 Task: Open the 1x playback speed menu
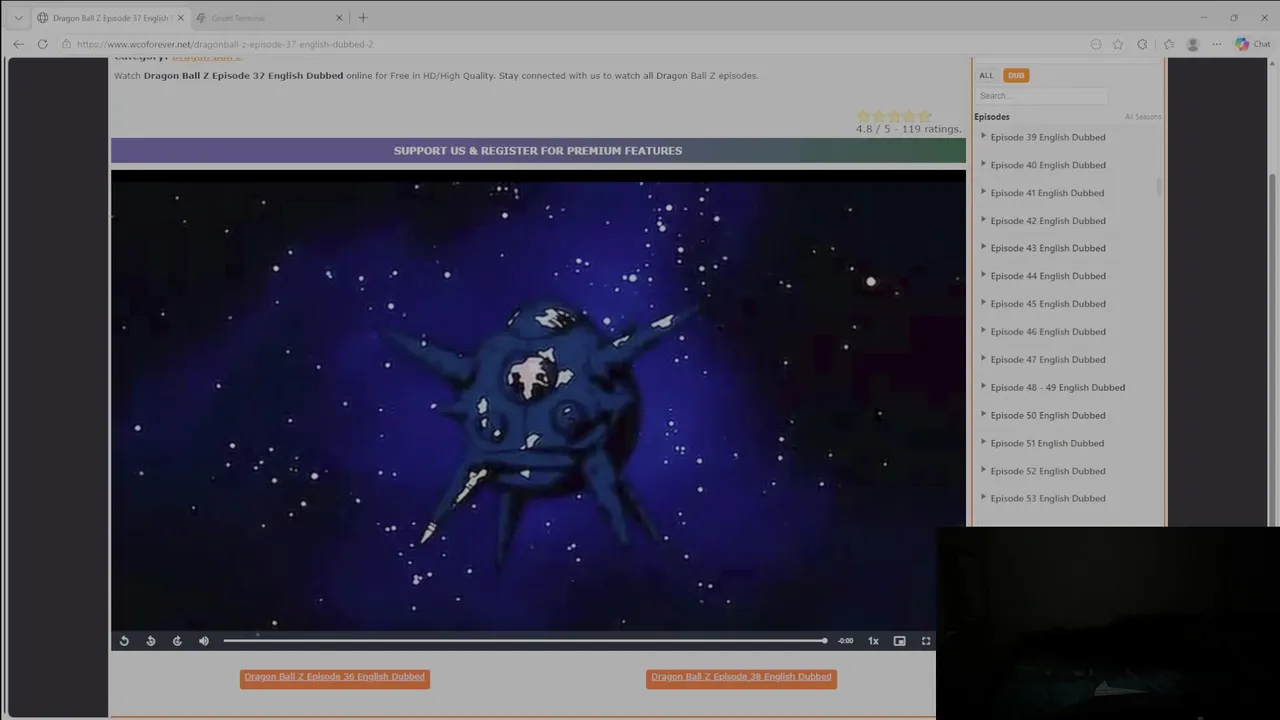tap(873, 641)
